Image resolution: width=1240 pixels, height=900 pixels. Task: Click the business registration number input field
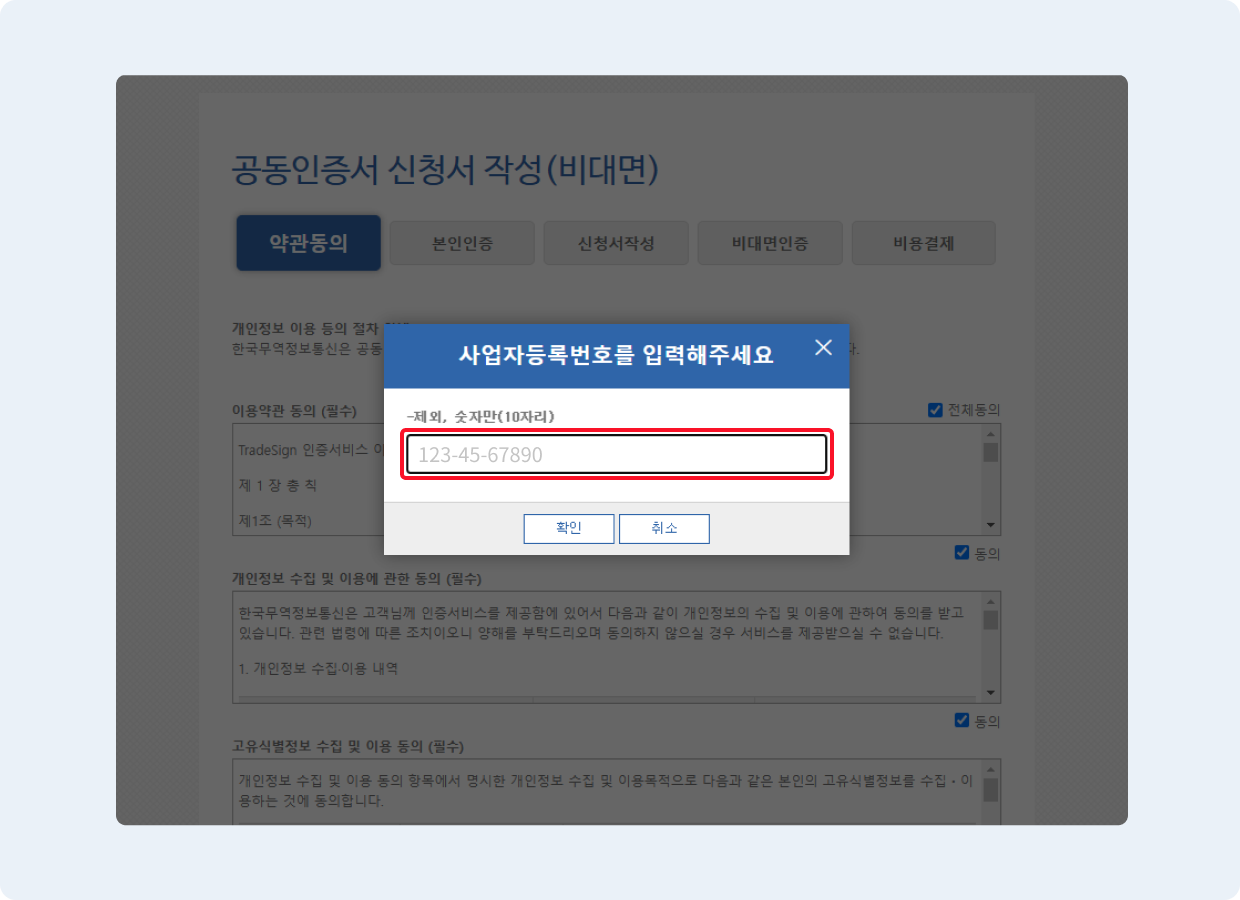tap(617, 453)
